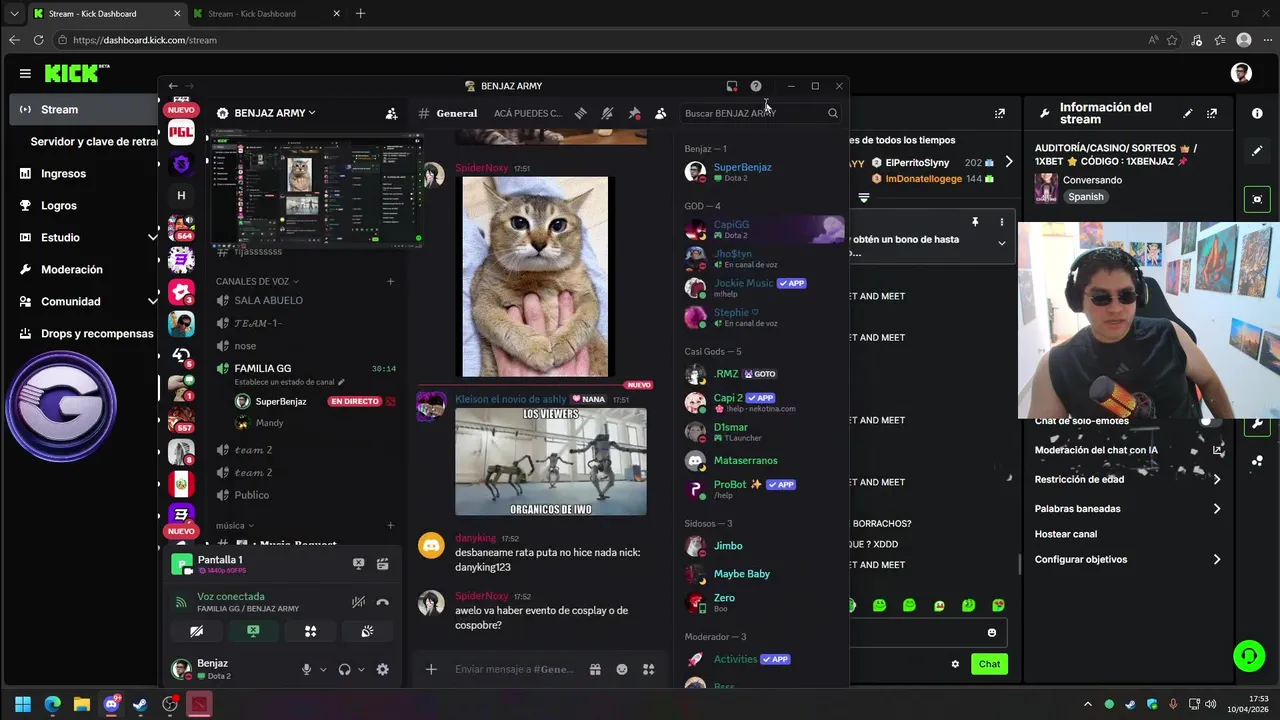Open the gift icon in message bar

click(x=595, y=669)
